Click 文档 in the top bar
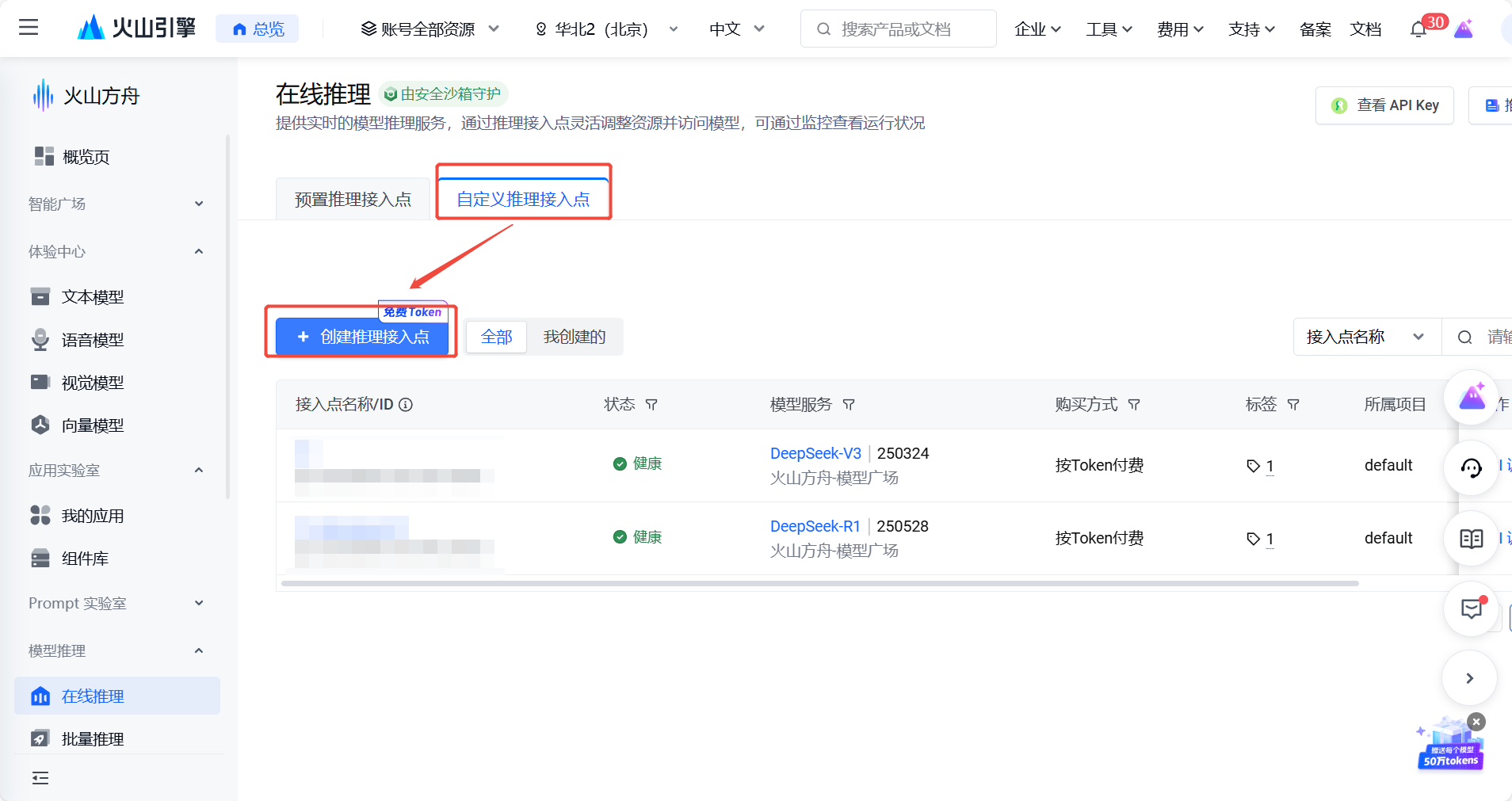Image resolution: width=1512 pixels, height=801 pixels. tap(1365, 29)
